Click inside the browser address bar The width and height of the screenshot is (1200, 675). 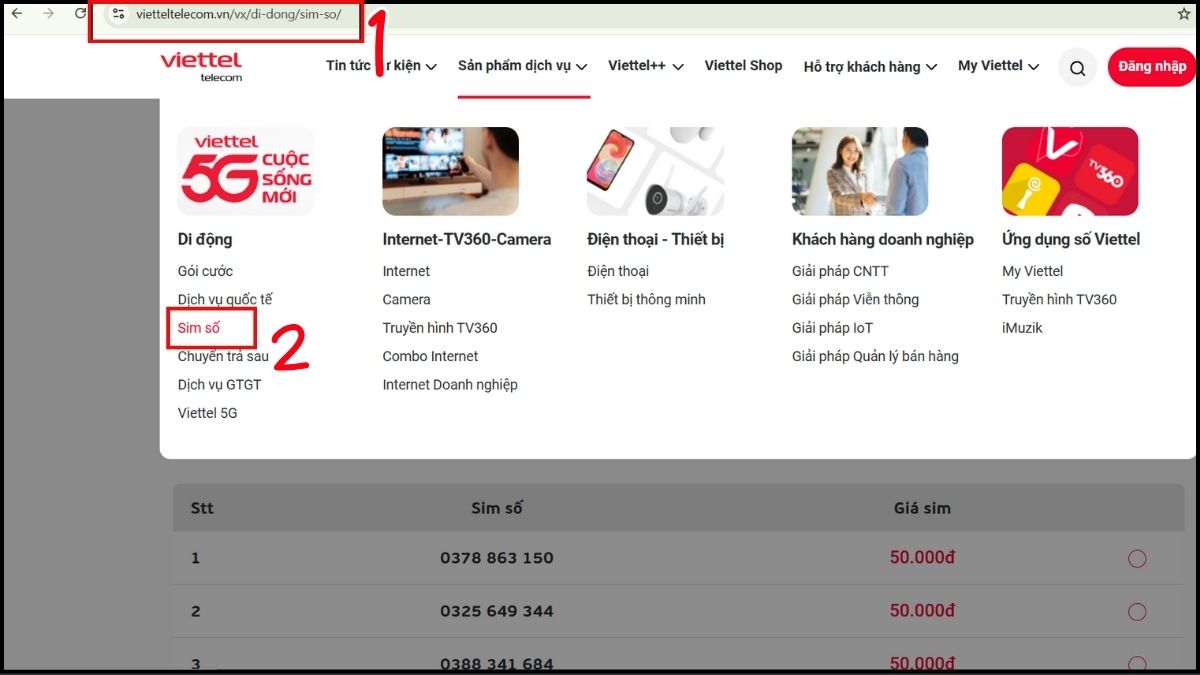pyautogui.click(x=250, y=14)
